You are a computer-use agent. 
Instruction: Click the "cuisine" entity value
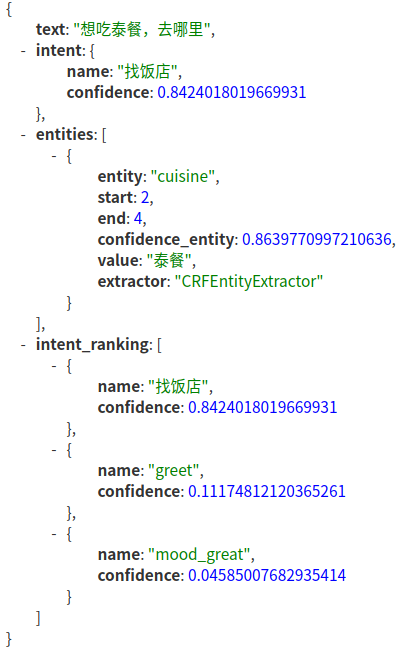coord(183,177)
